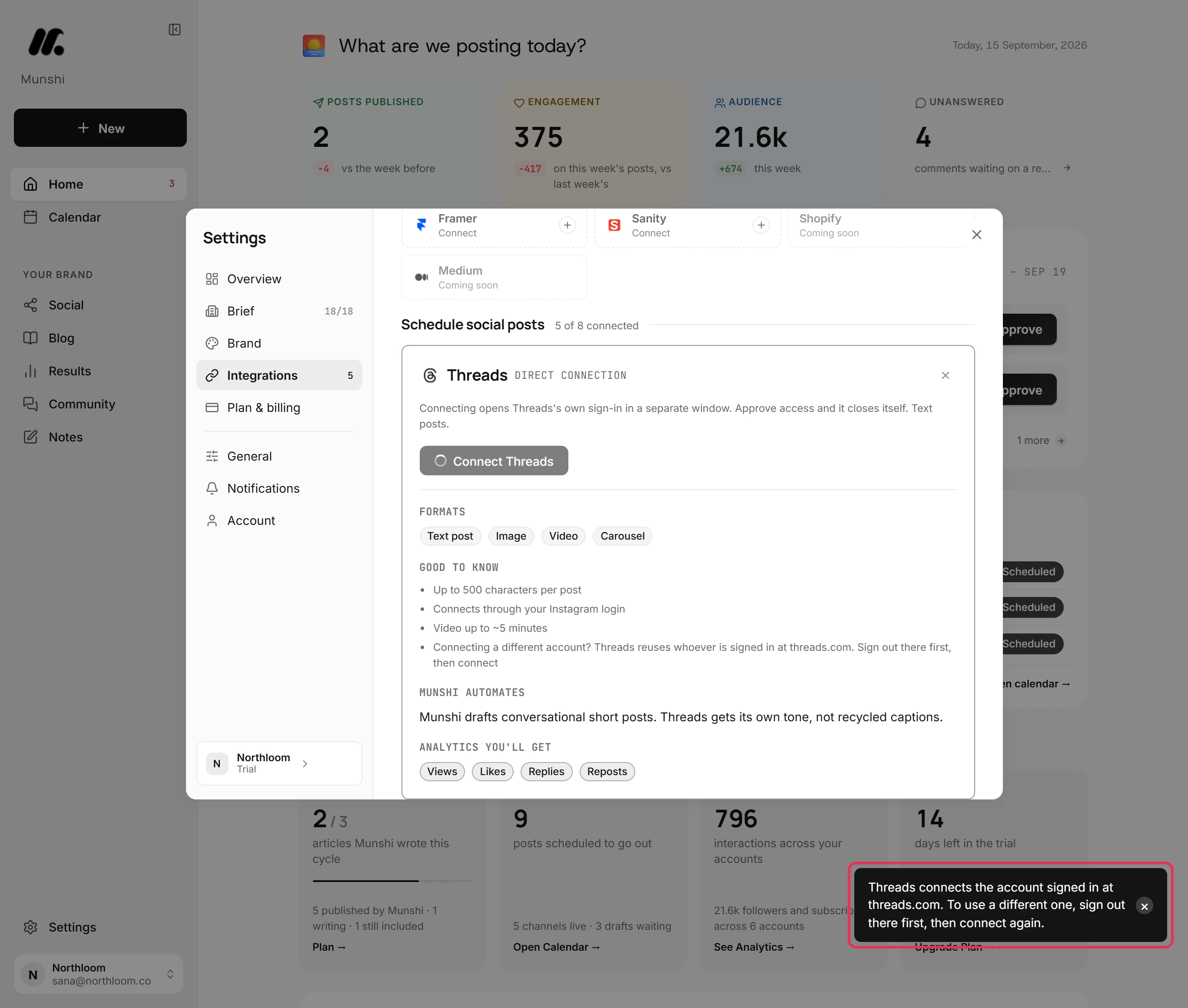Click the Replies analytics chip

tap(546, 772)
